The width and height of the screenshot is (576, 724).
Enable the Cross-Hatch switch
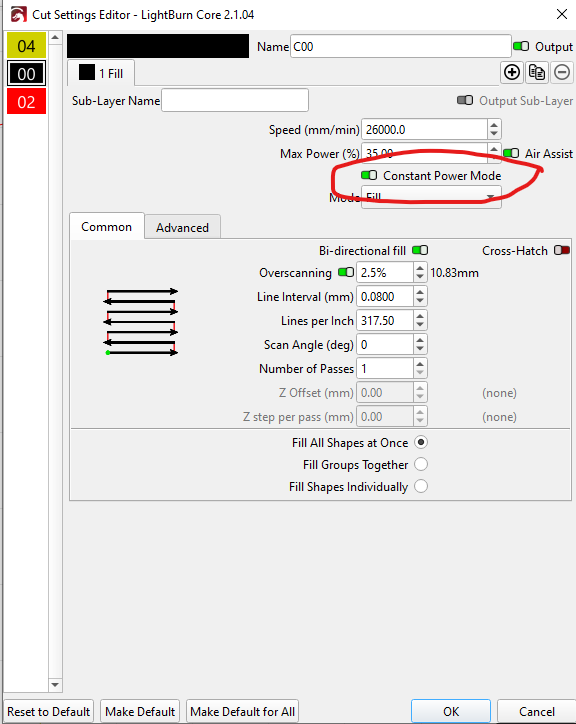(562, 250)
